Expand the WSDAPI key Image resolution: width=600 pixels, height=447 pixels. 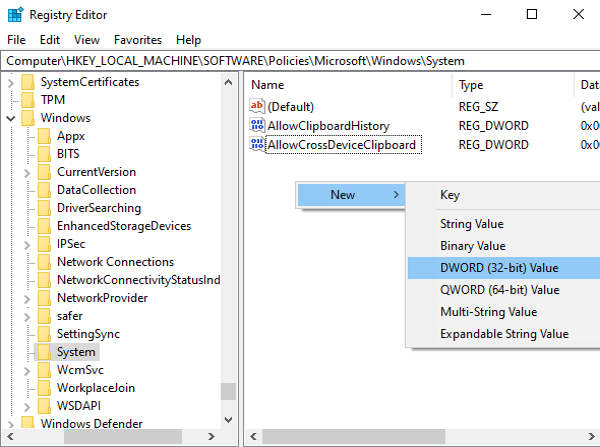[x=27, y=407]
